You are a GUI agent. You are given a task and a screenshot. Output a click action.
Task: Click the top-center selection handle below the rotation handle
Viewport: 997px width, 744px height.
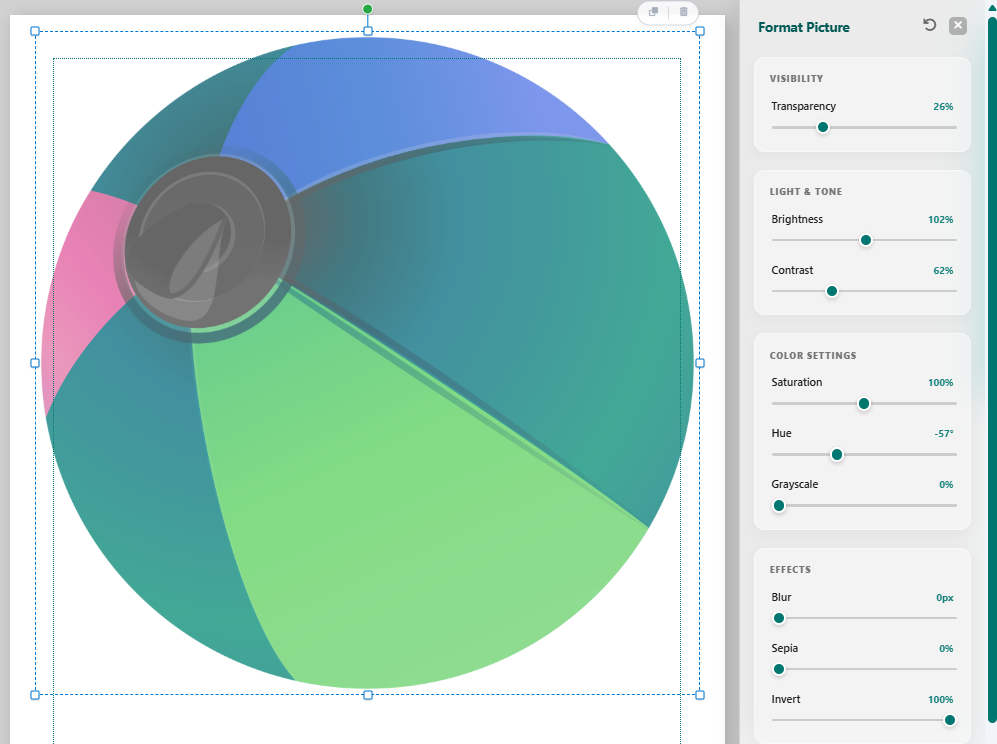pos(368,31)
